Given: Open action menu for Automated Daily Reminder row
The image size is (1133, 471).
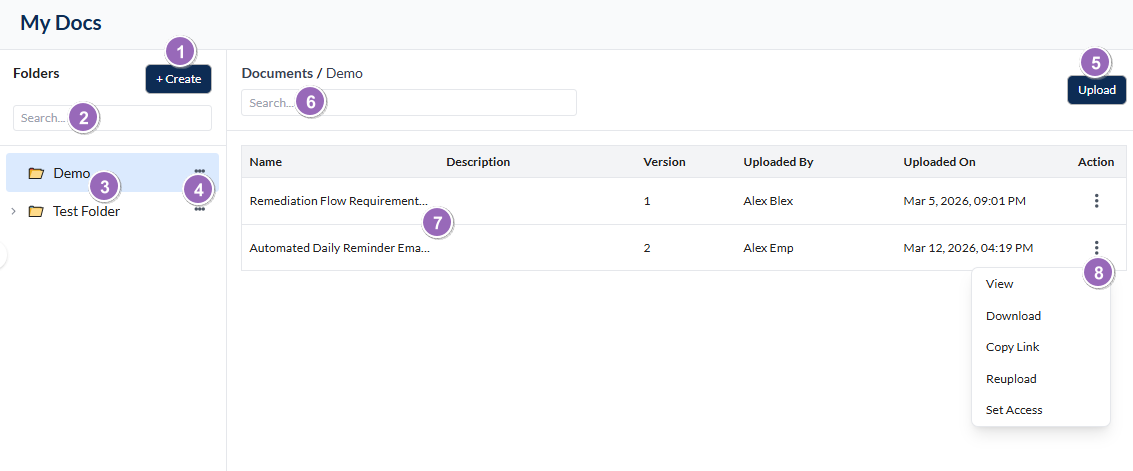Looking at the screenshot, I should coord(1096,248).
